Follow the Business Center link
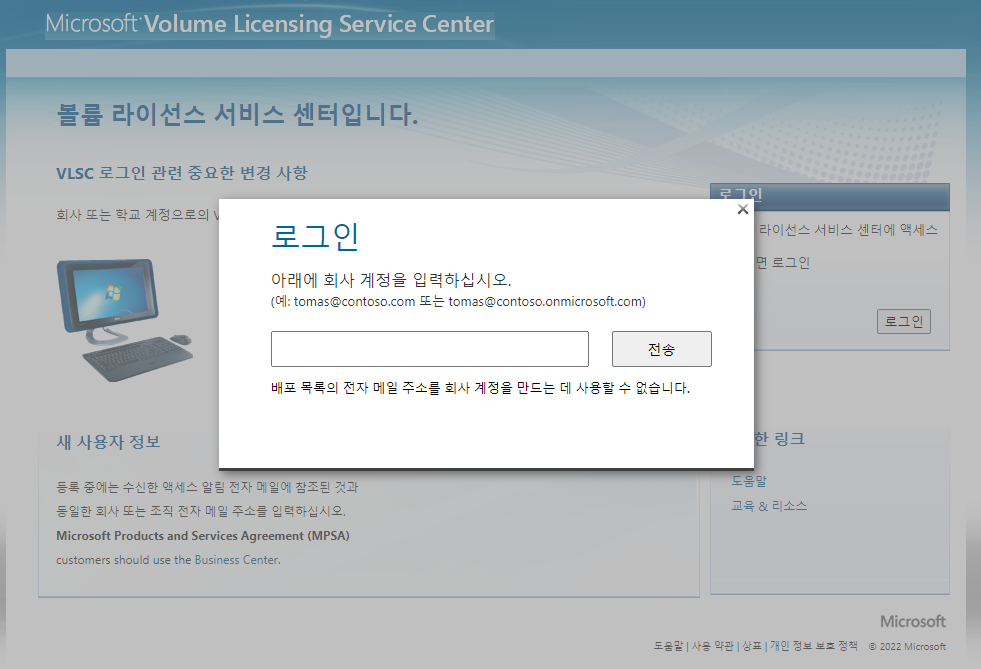The image size is (981, 669). 237,559
